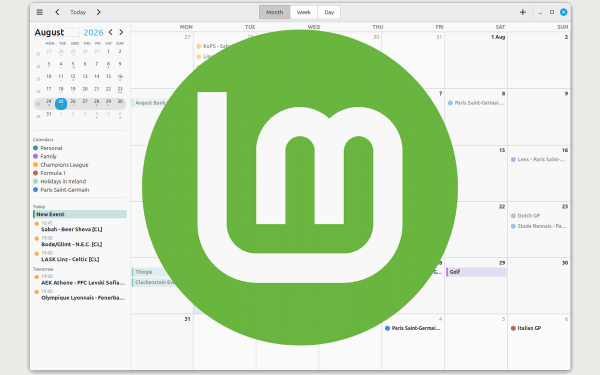Go to next period using header forward arrow
Screen dimensions: 600x375
tap(98, 12)
